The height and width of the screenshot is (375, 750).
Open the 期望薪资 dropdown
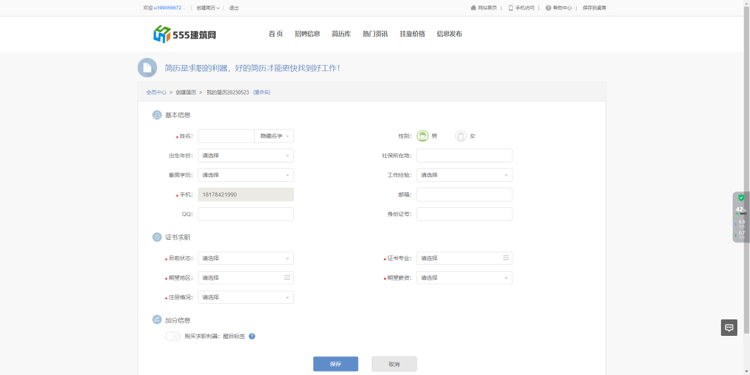(464, 278)
